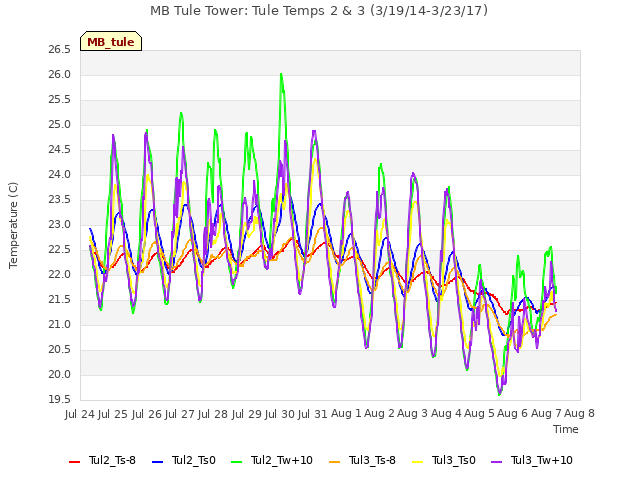Click the Aug 8 x-axis tick label

(580, 414)
